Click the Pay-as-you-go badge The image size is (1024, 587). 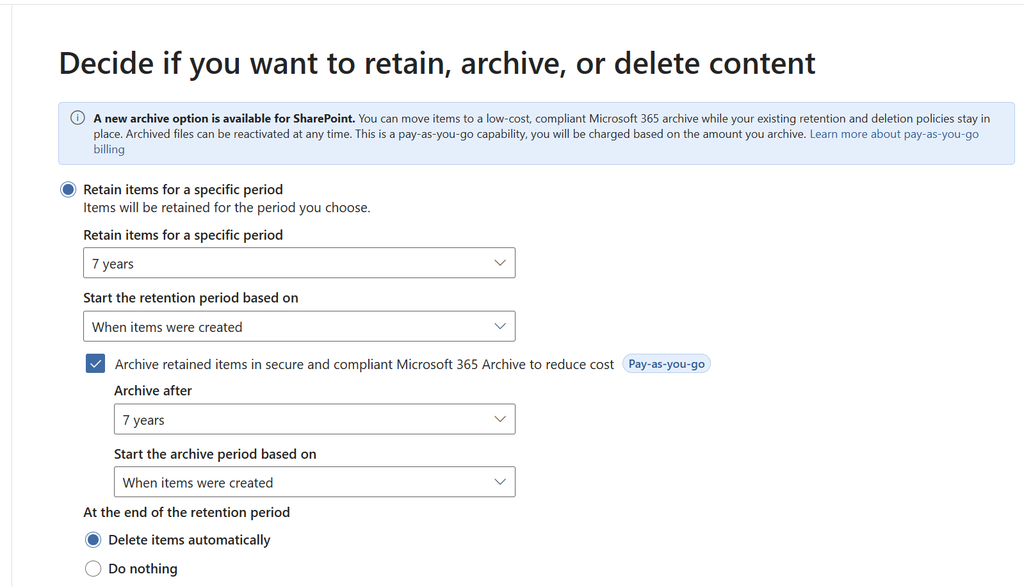tap(666, 364)
